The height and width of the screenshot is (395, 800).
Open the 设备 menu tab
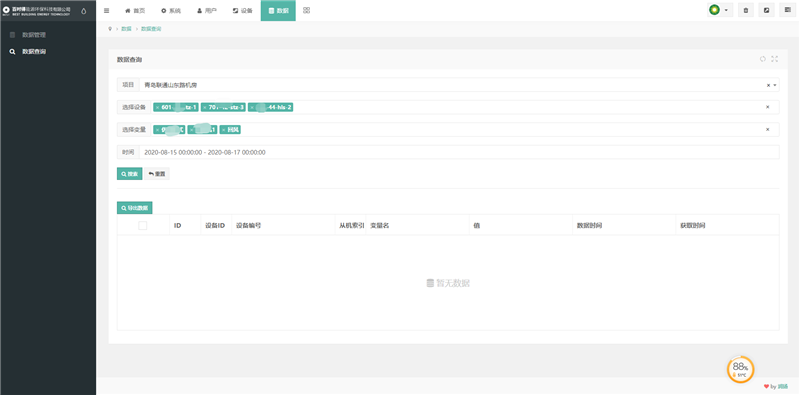click(x=242, y=10)
